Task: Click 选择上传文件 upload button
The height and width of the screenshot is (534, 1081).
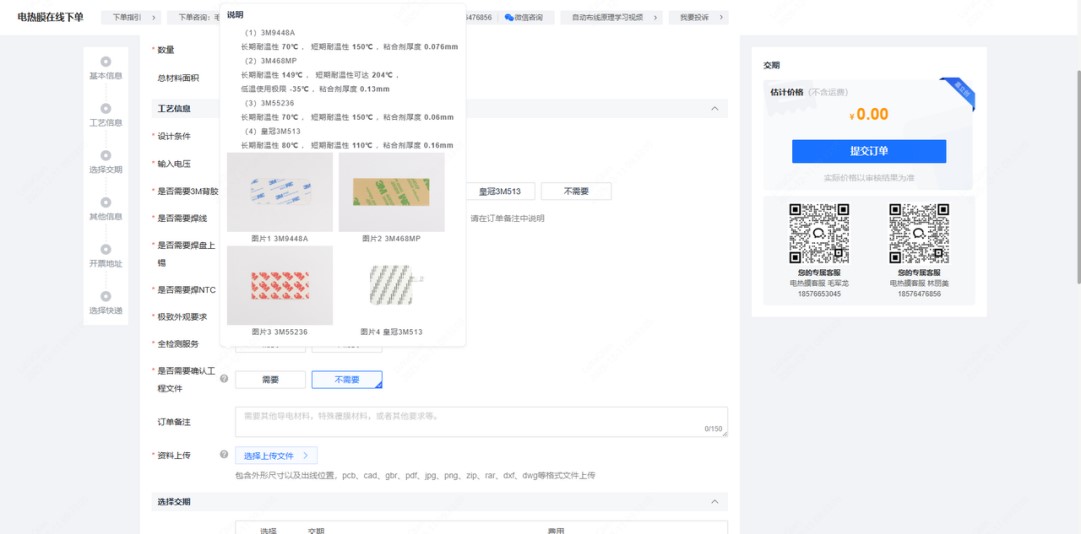Action: pyautogui.click(x=276, y=456)
